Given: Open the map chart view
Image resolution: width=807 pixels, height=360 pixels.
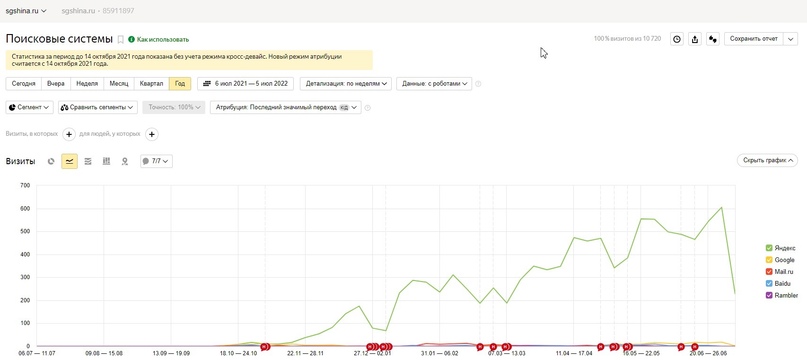Looking at the screenshot, I should click(x=125, y=161).
